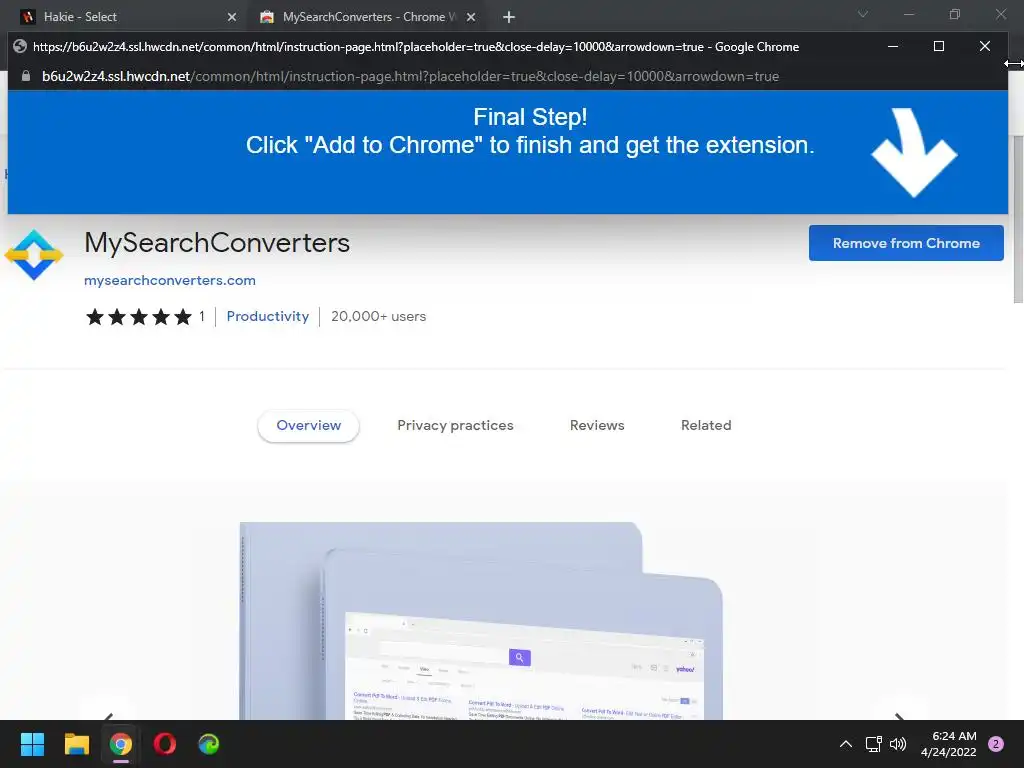
Task: Switch to Privacy practices tab
Action: click(455, 425)
